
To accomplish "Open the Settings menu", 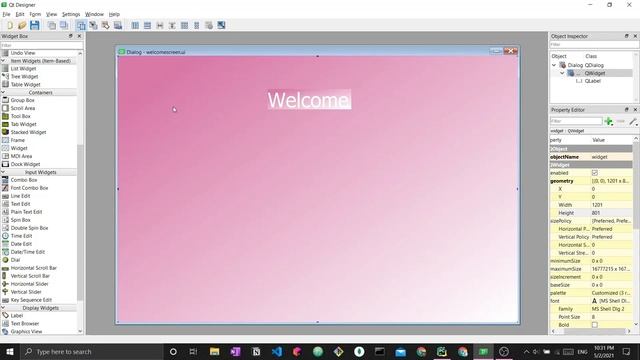I will [x=71, y=14].
